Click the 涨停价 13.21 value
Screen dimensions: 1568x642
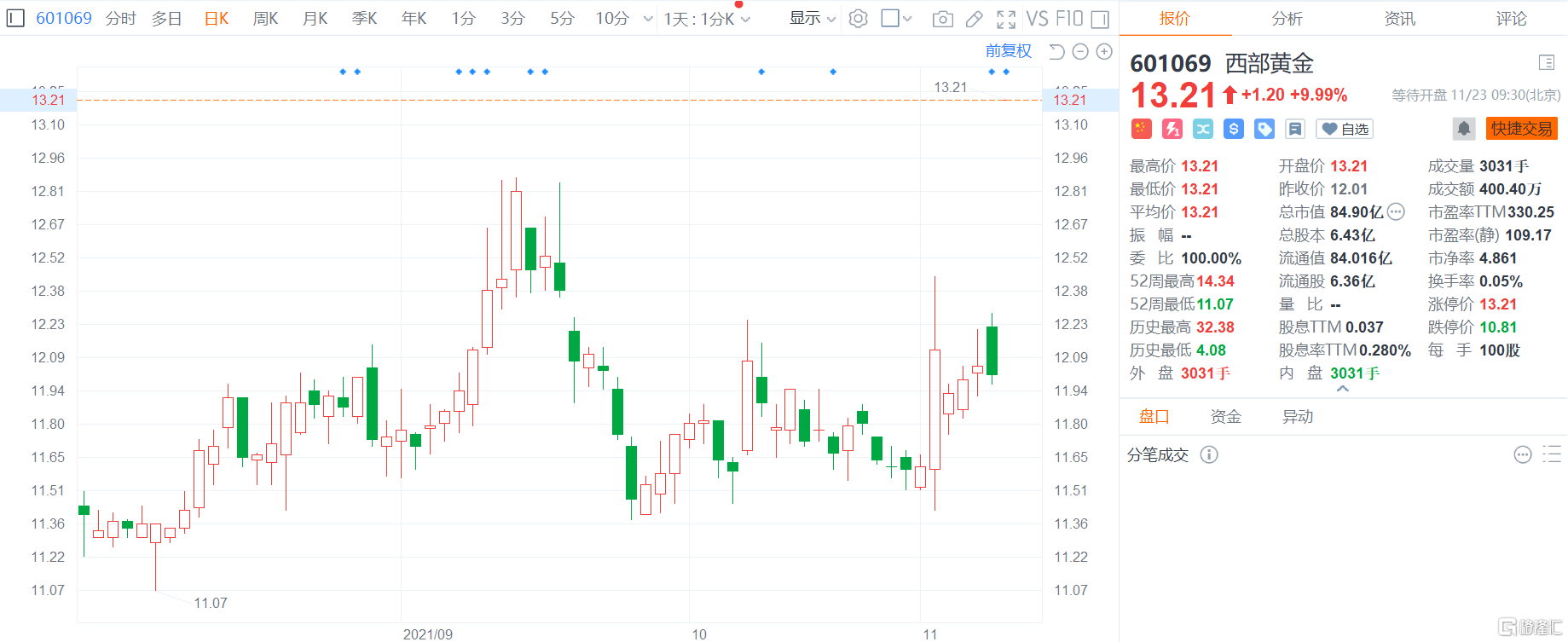[1498, 304]
